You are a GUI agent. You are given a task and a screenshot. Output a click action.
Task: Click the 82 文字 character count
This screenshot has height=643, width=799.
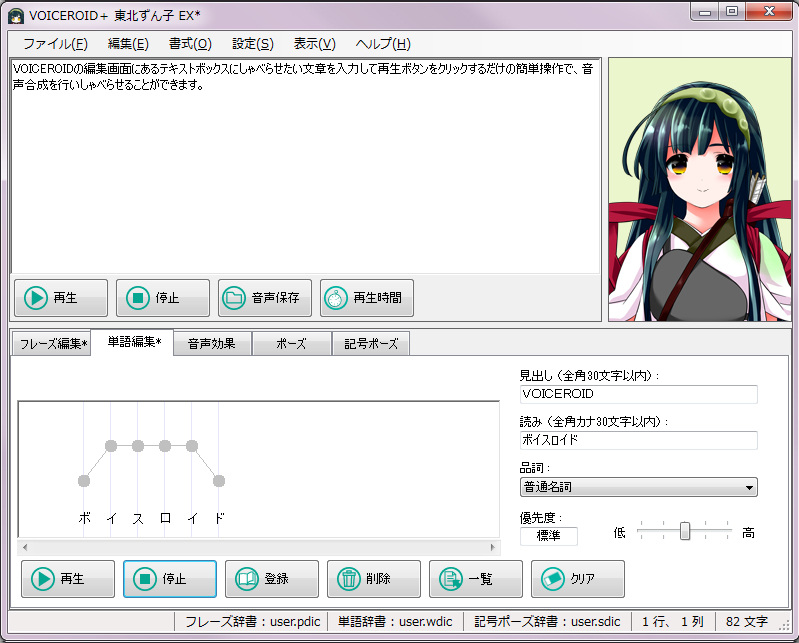pos(747,622)
